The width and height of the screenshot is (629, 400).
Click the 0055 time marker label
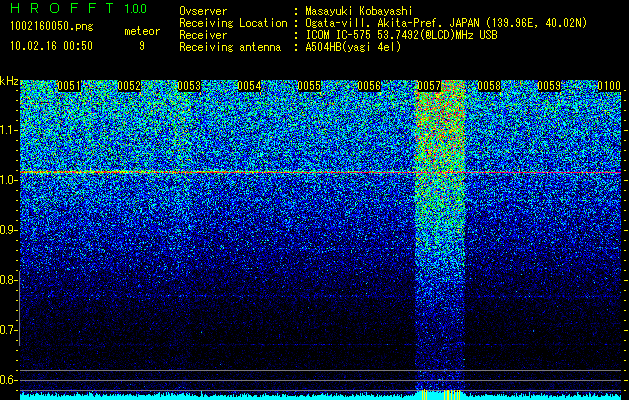tap(309, 86)
